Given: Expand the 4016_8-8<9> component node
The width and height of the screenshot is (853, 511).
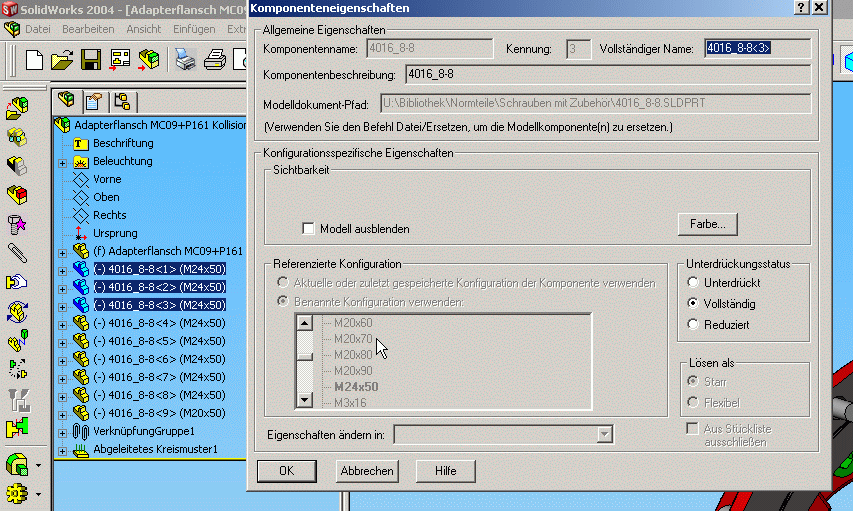Looking at the screenshot, I should 63,415.
